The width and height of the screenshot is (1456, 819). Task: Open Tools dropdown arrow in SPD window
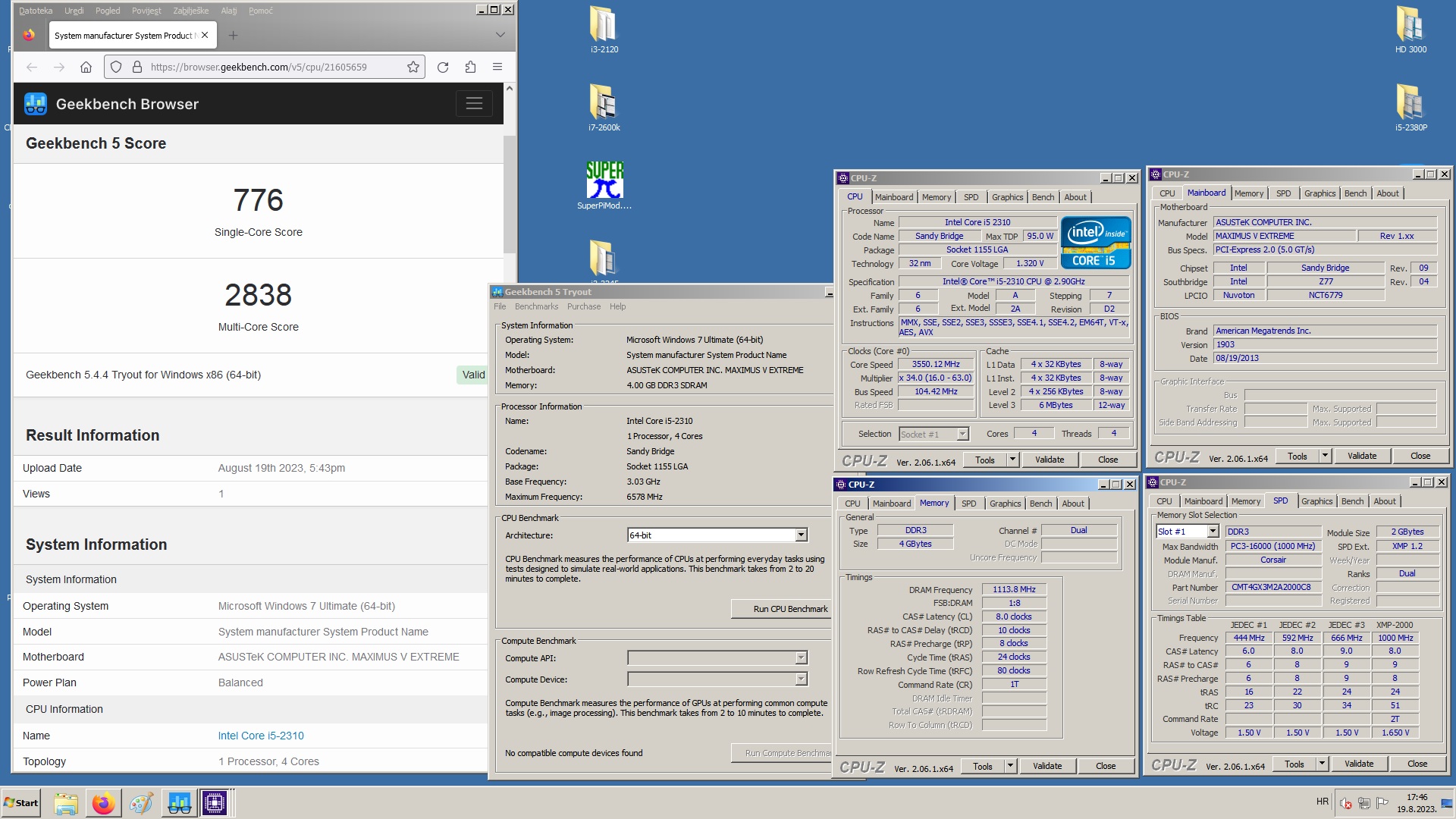(x=1322, y=764)
